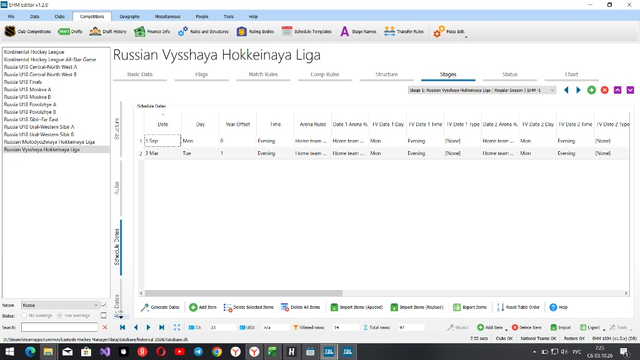Viewport: 640px width, 360px height.
Task: Clear search with red X
Action: [105, 327]
